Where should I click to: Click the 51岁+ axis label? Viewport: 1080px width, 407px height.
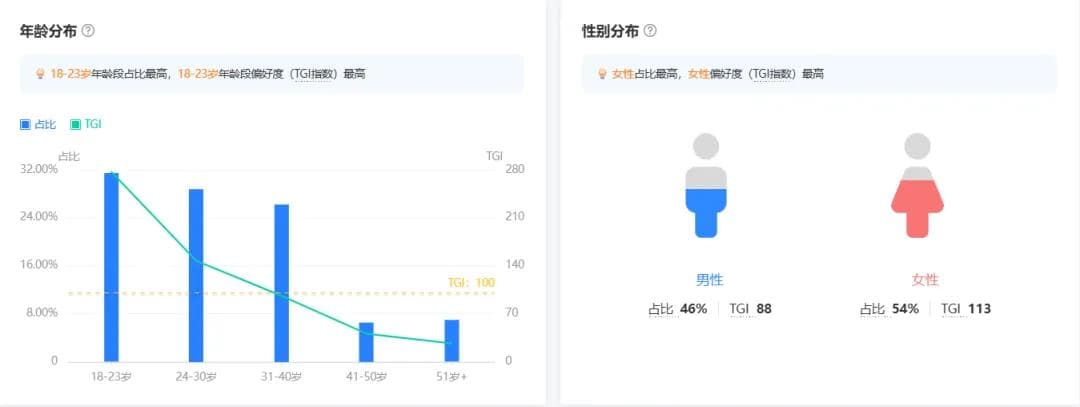(x=451, y=376)
